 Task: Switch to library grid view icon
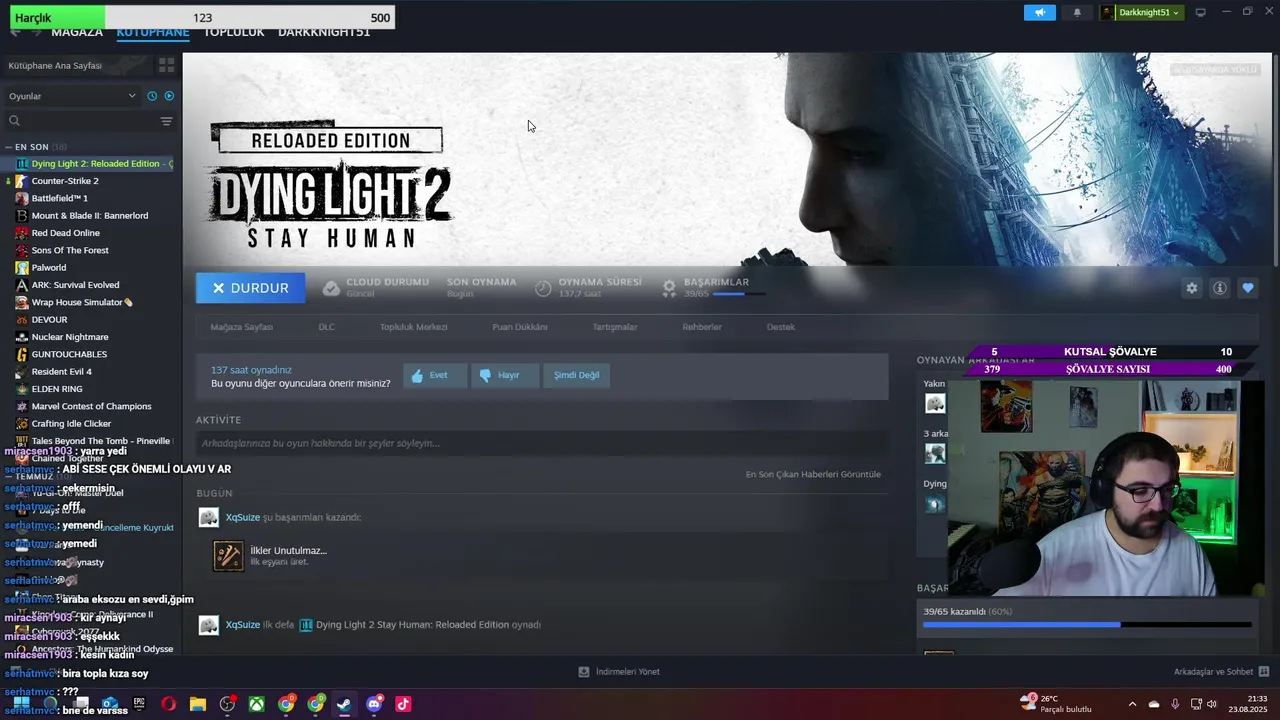coord(166,65)
